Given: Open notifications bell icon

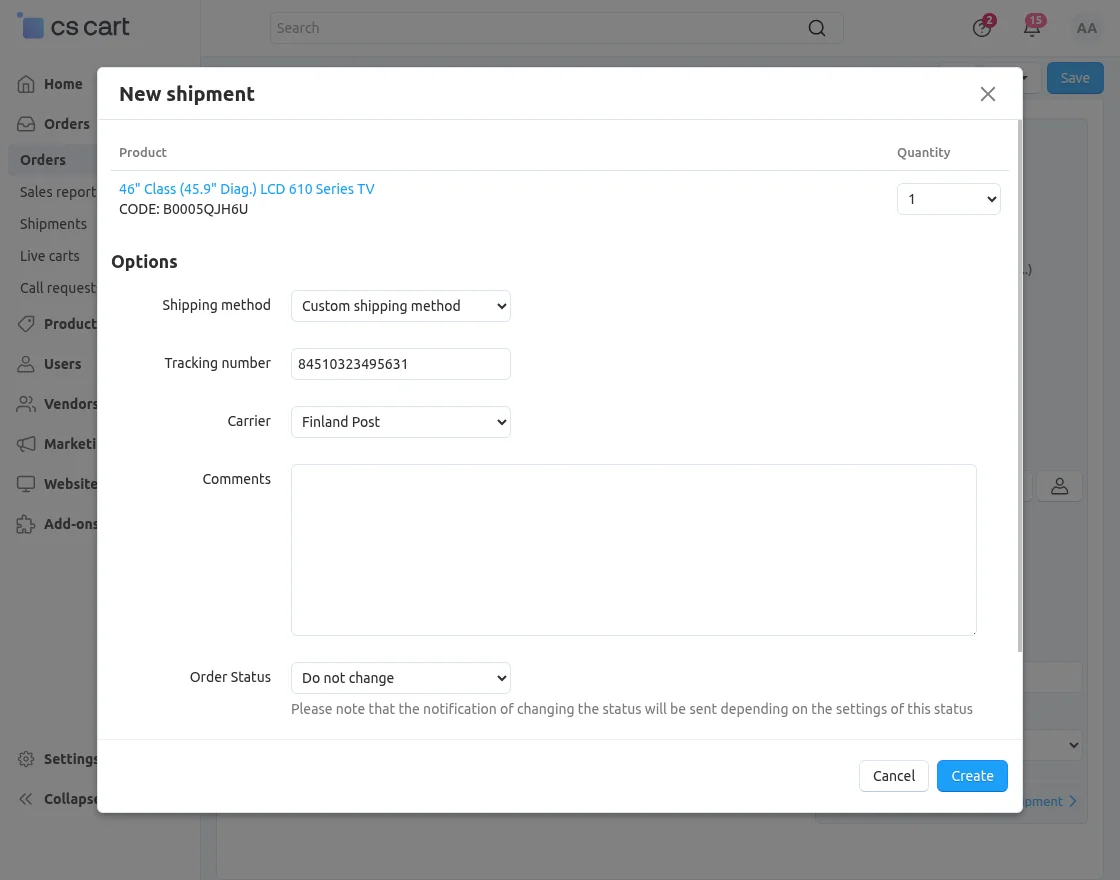Looking at the screenshot, I should click(x=1032, y=27).
